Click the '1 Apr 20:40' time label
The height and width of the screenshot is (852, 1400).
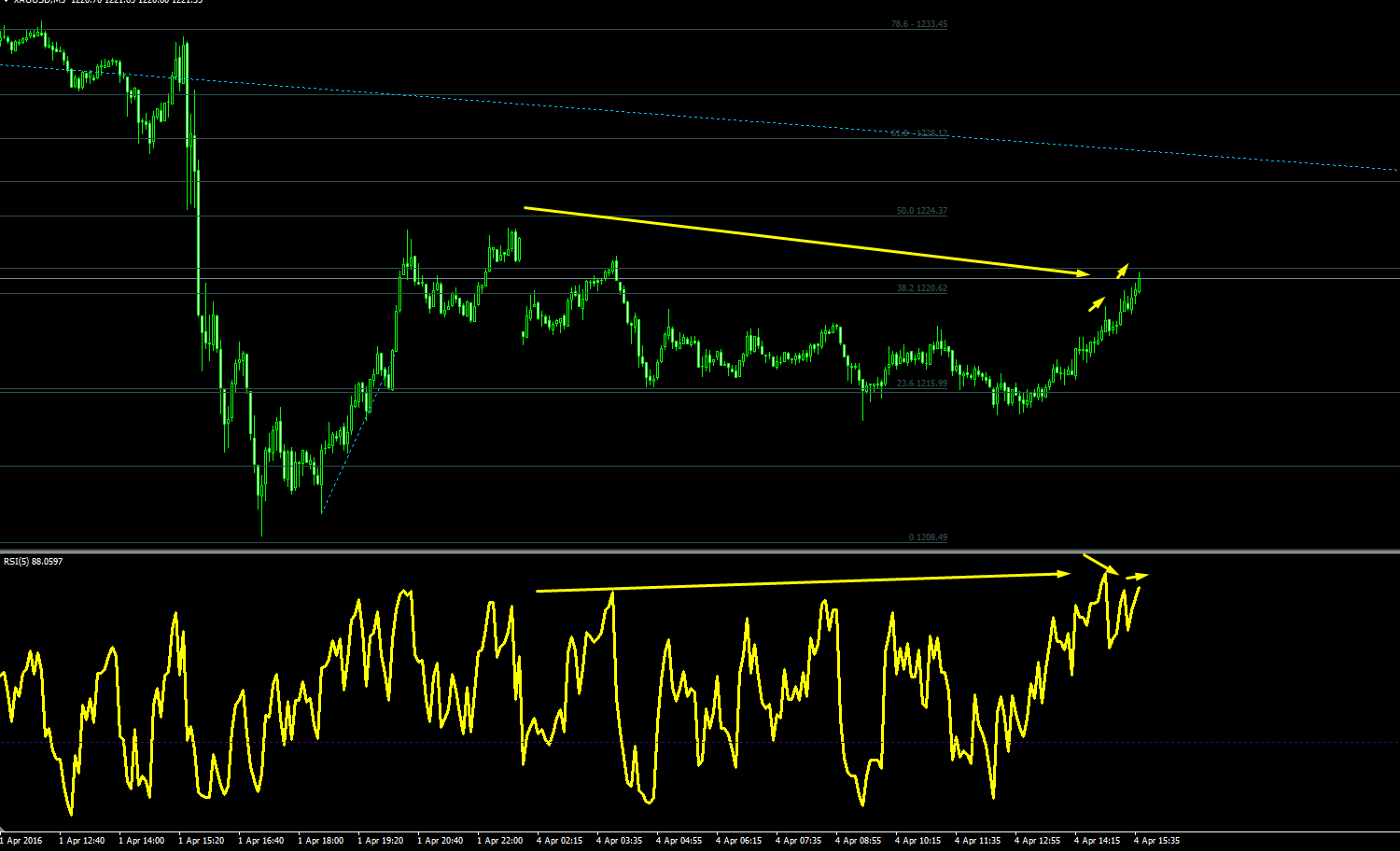(440, 841)
